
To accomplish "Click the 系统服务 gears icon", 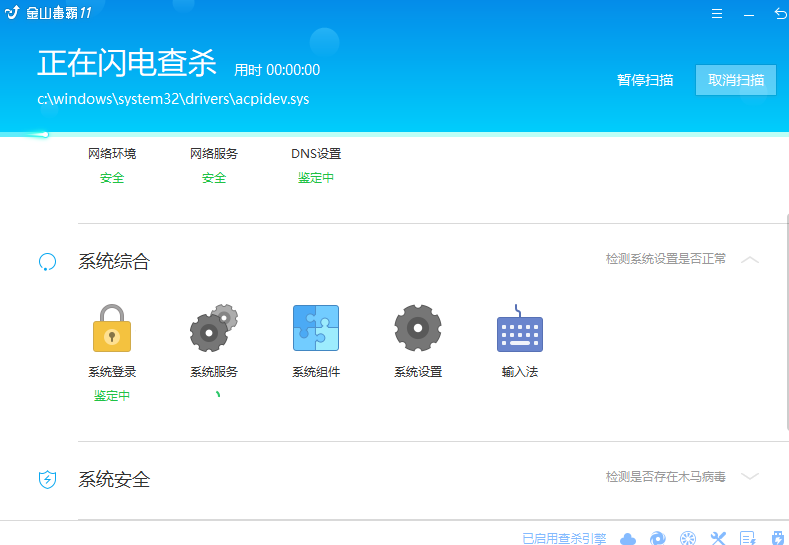I will [x=213, y=329].
